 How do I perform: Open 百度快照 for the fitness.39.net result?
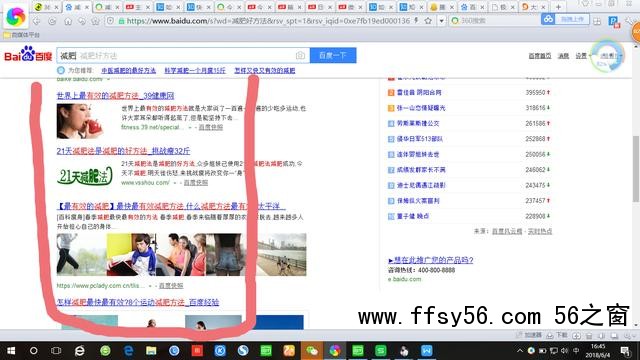[211, 127]
